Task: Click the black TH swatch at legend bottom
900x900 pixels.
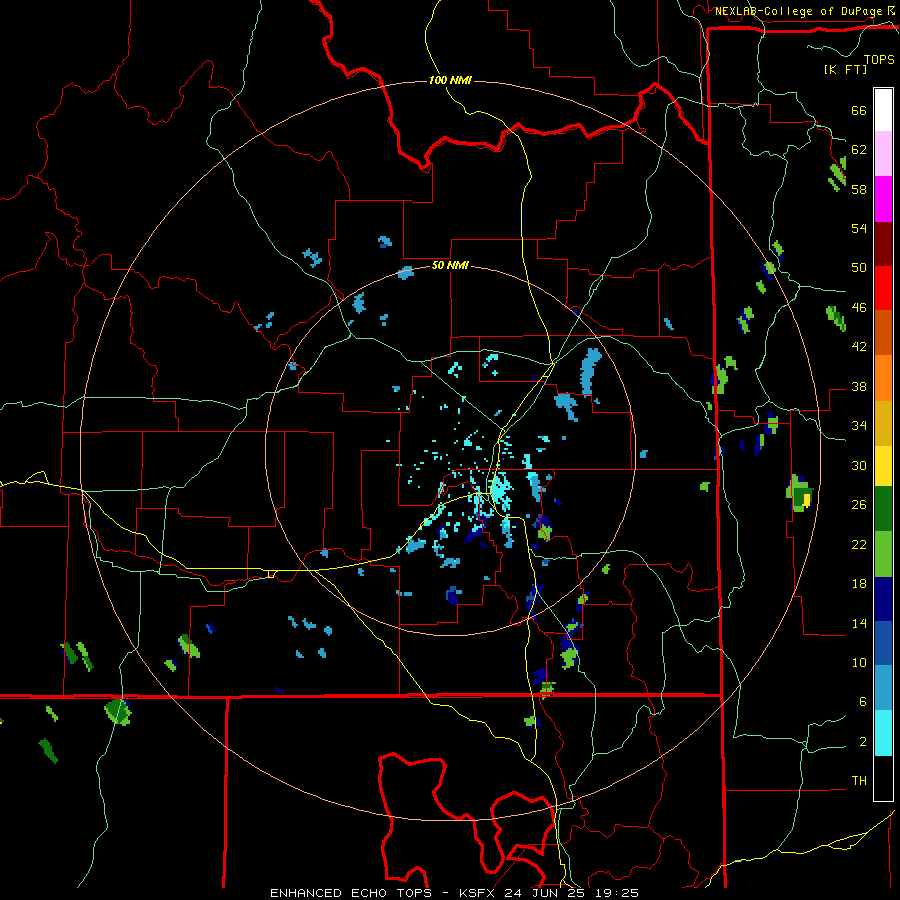Action: coord(883,778)
